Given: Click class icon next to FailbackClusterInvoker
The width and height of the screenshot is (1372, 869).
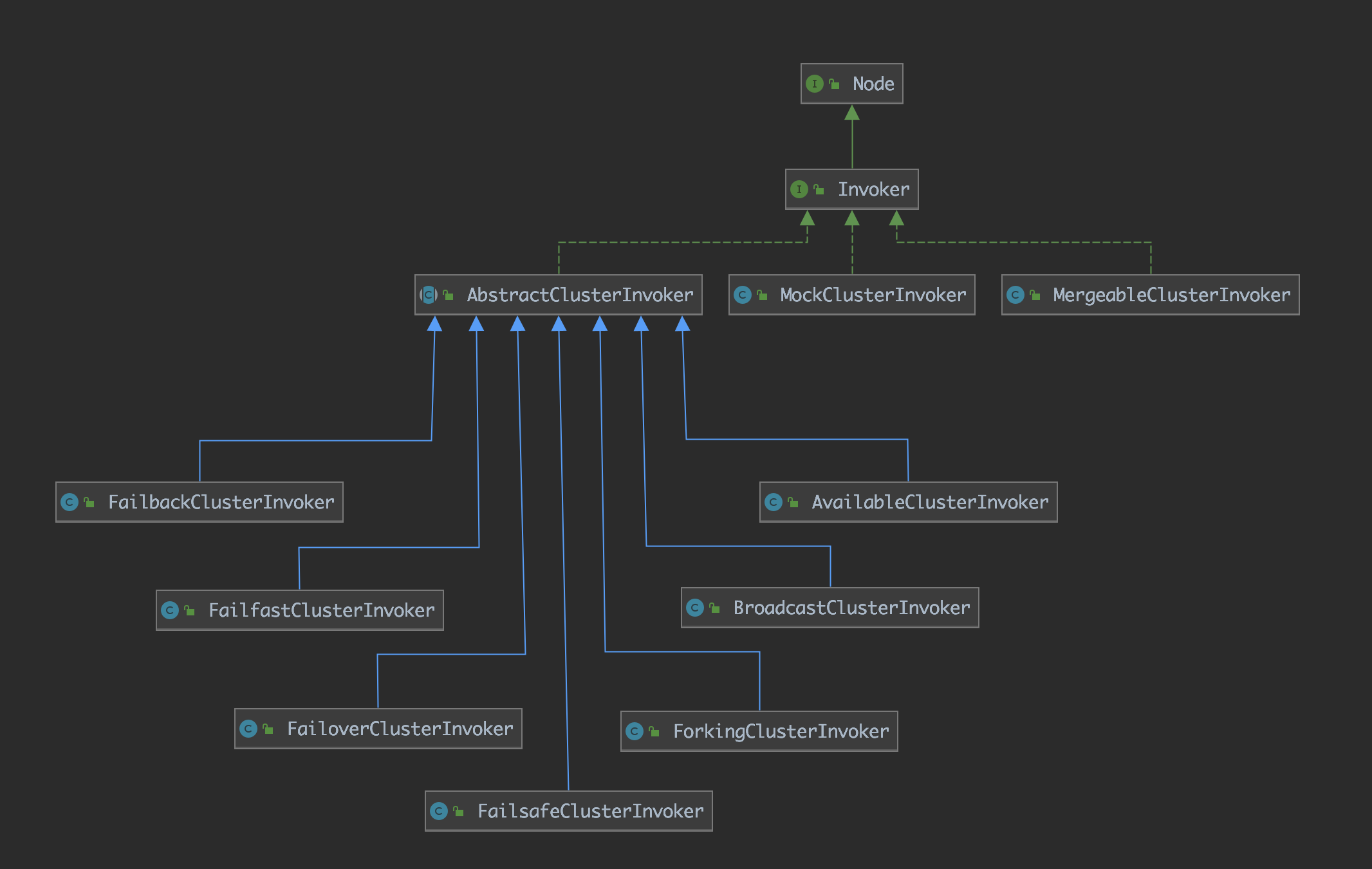Looking at the screenshot, I should coord(70,502).
